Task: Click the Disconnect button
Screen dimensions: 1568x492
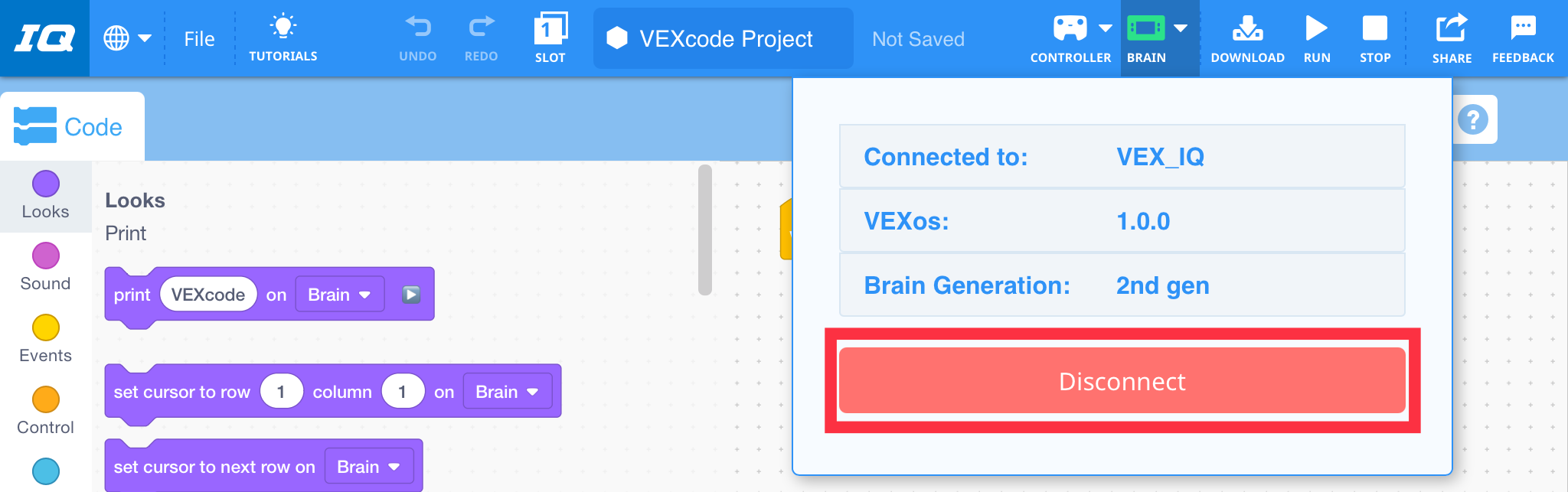Action: click(x=1121, y=382)
